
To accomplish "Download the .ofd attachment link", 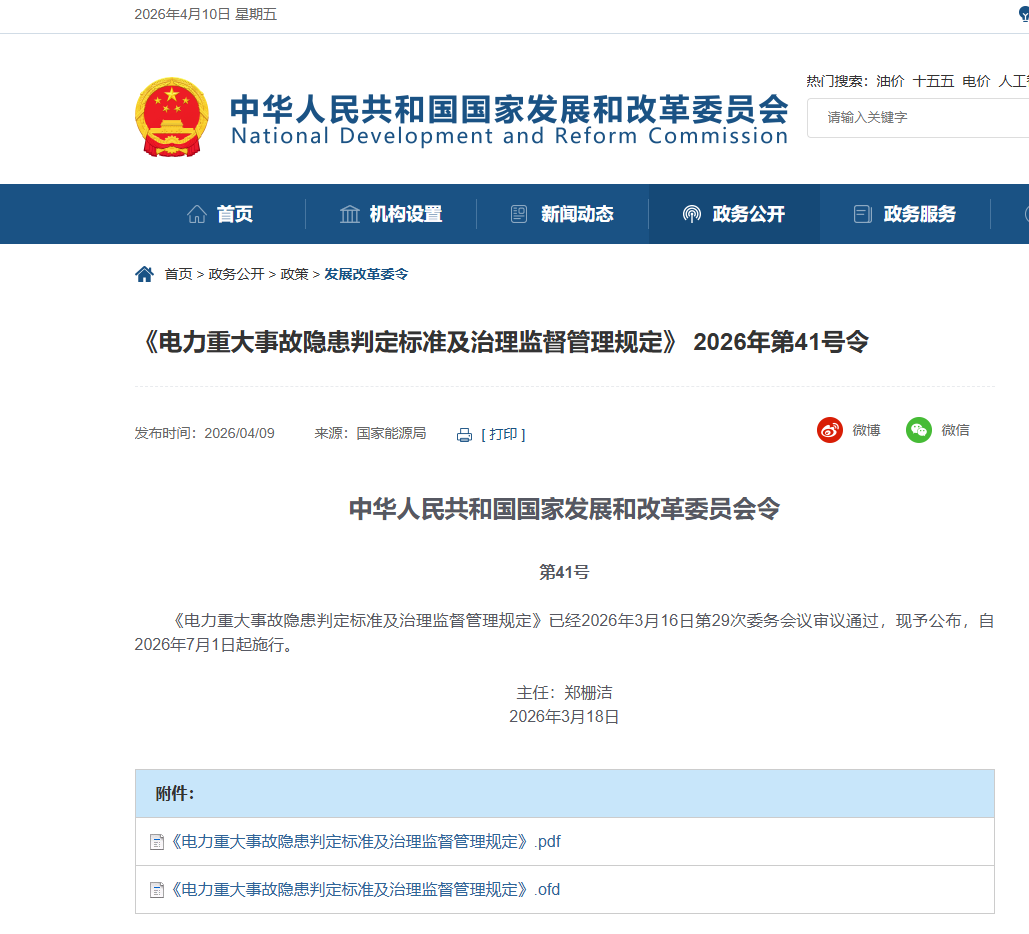I will tap(366, 890).
